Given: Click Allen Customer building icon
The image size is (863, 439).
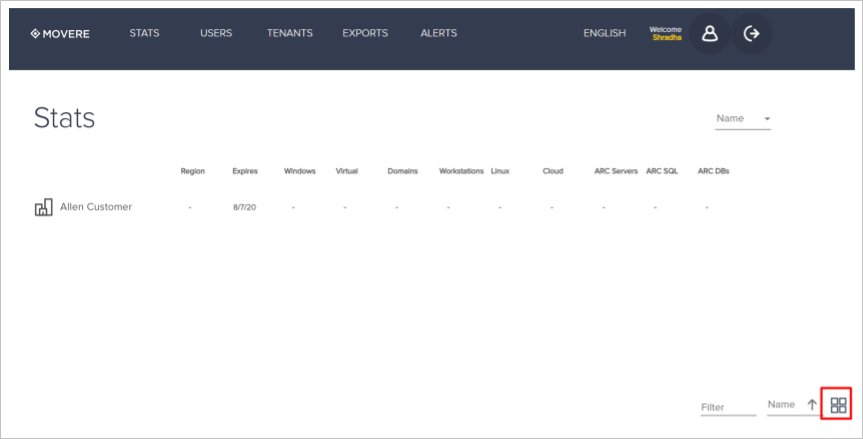Looking at the screenshot, I should click(43, 207).
